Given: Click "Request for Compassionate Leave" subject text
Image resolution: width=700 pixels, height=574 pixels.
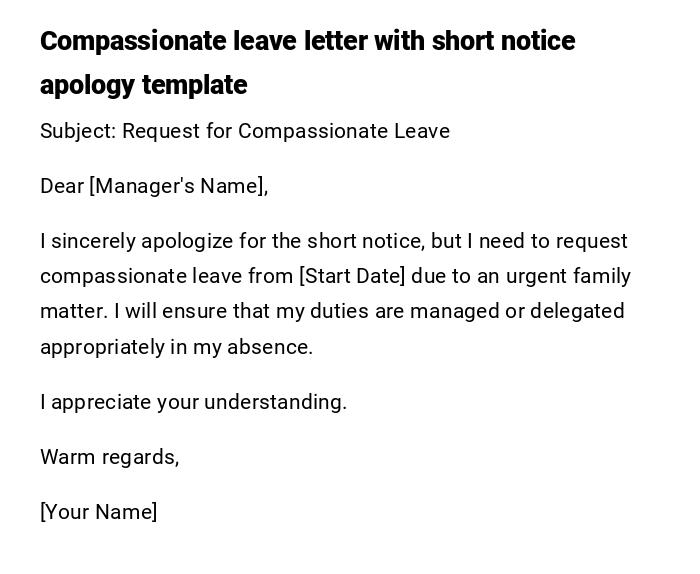Looking at the screenshot, I should [286, 131].
